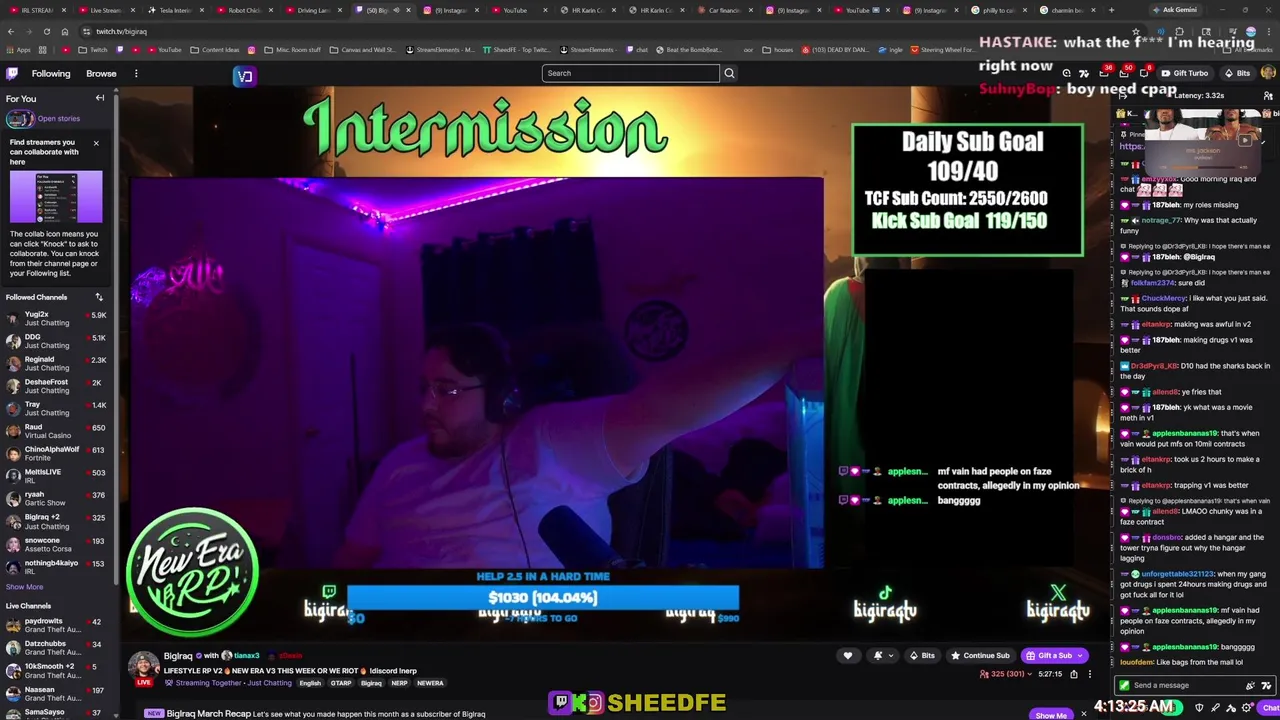Click the Twitch search input field
The image size is (1280, 720).
tap(630, 73)
